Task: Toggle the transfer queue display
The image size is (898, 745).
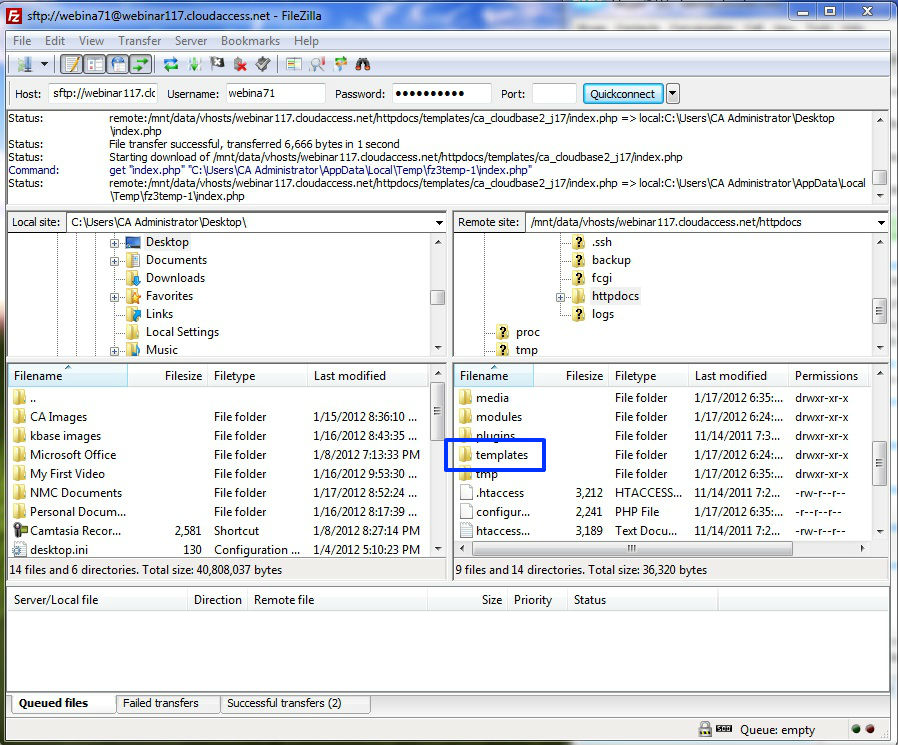Action: [x=141, y=64]
